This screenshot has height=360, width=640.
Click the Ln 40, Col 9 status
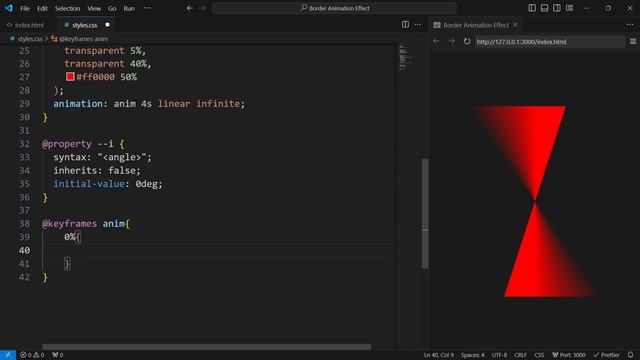point(438,355)
